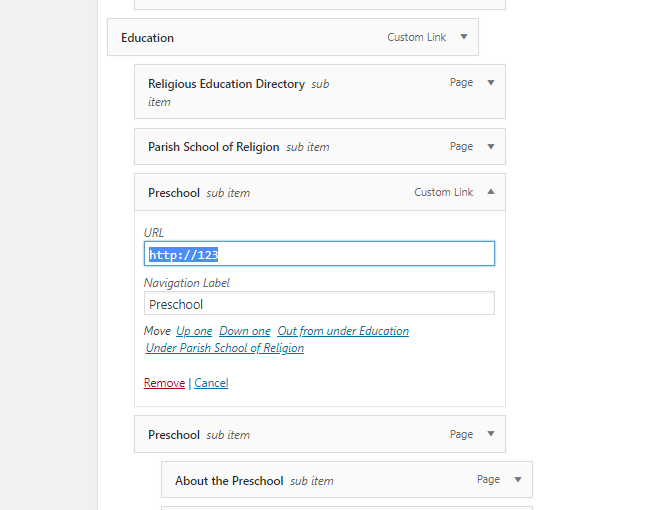The height and width of the screenshot is (510, 651).
Task: Expand About the Preschool item arrow
Action: [x=517, y=480]
